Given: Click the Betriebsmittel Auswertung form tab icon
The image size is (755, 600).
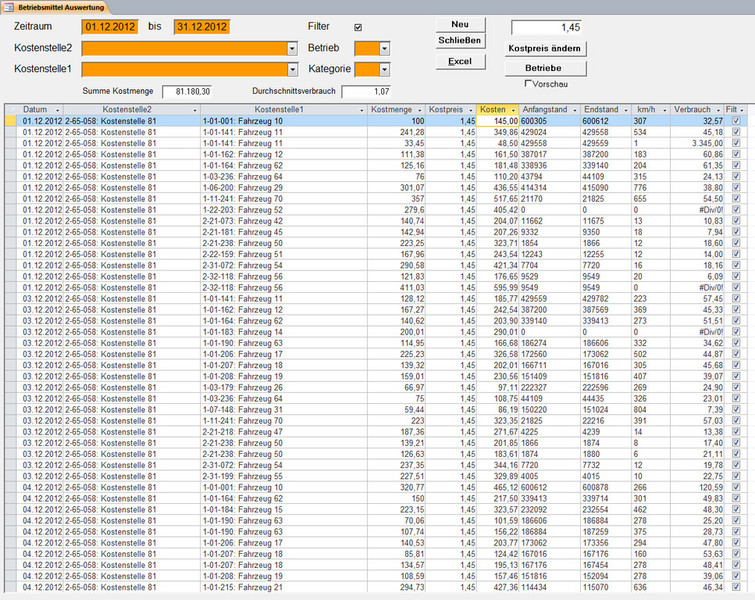Looking at the screenshot, I should (8, 7).
